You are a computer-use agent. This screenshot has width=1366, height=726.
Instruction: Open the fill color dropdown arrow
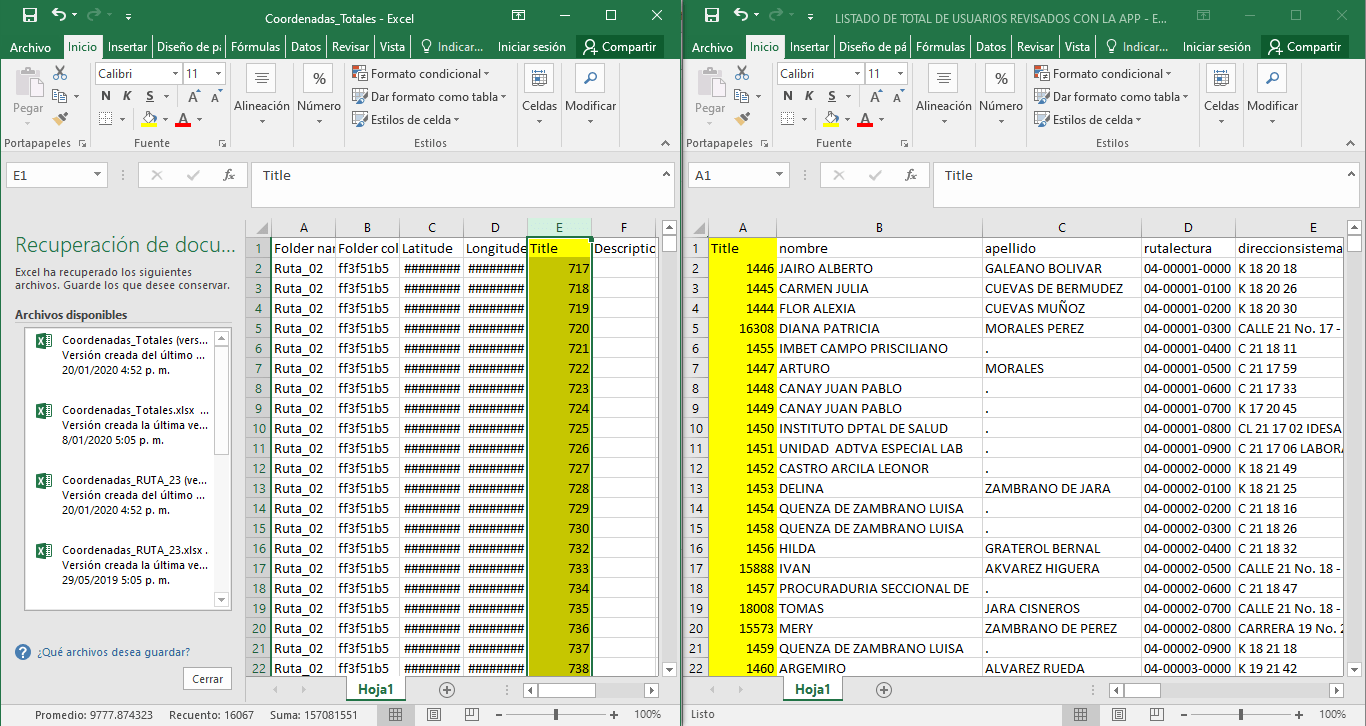coord(164,119)
